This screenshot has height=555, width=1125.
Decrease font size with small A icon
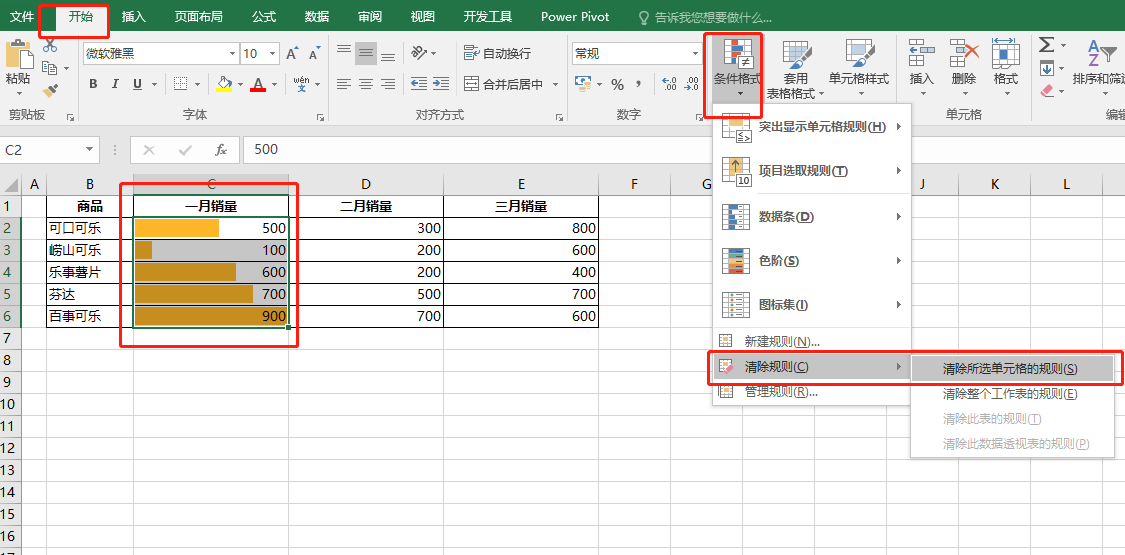(x=314, y=54)
